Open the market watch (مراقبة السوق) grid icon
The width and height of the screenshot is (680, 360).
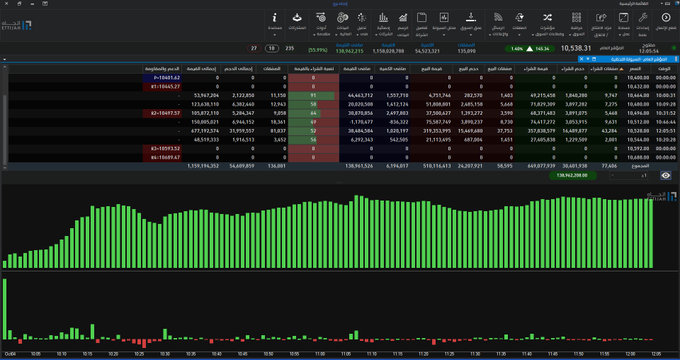click(x=576, y=18)
